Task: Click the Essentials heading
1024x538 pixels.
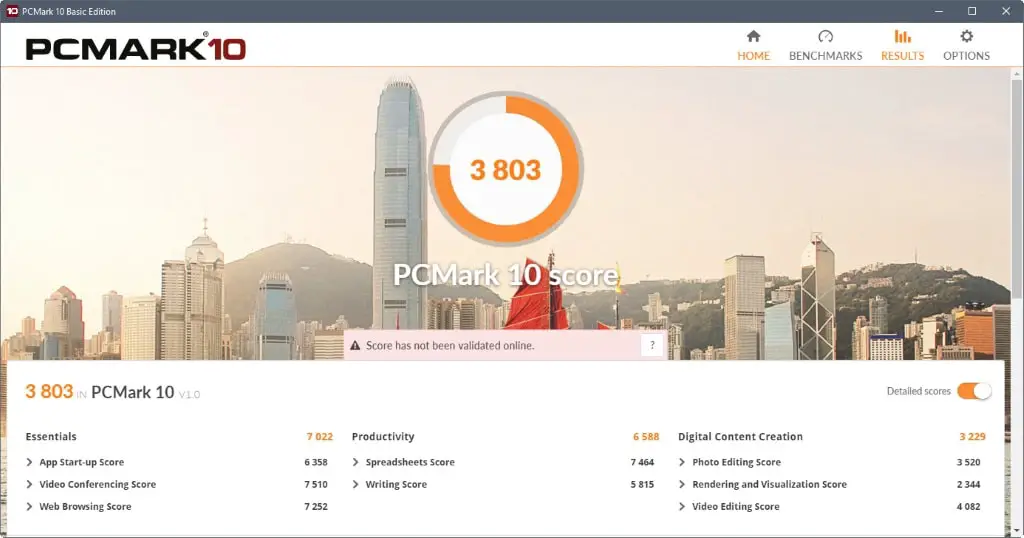Action: click(51, 437)
